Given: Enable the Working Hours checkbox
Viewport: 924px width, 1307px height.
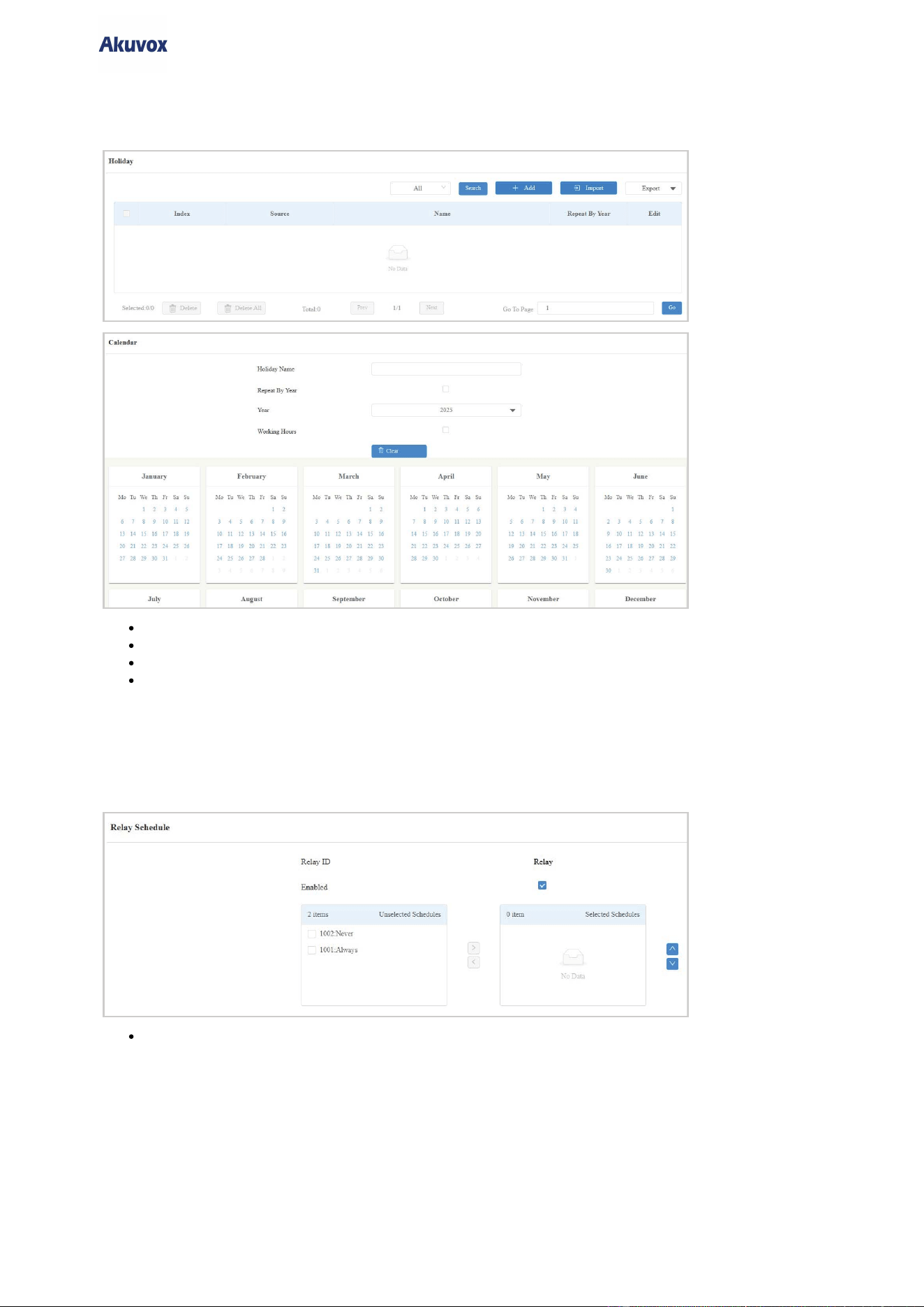Looking at the screenshot, I should click(445, 430).
